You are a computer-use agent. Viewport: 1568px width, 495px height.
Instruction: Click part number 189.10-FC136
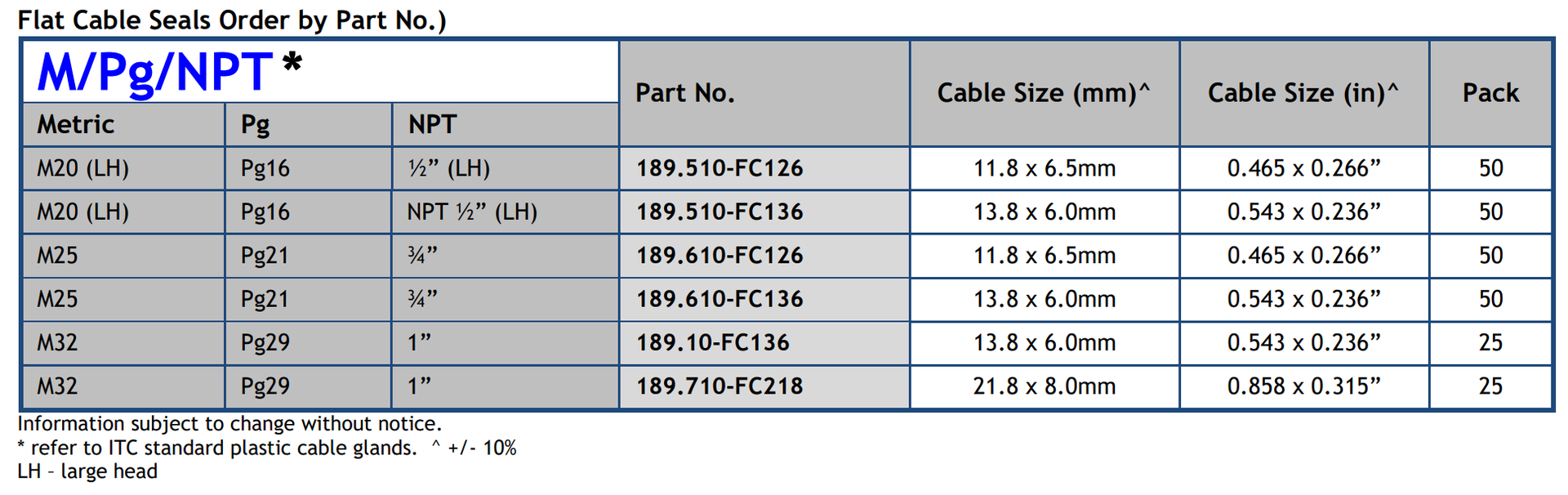point(713,342)
